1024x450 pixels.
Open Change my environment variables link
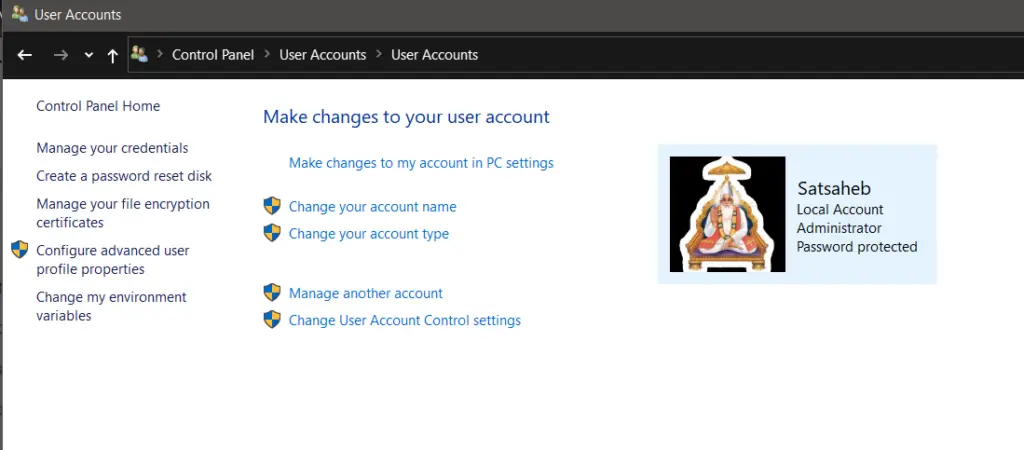pos(112,306)
